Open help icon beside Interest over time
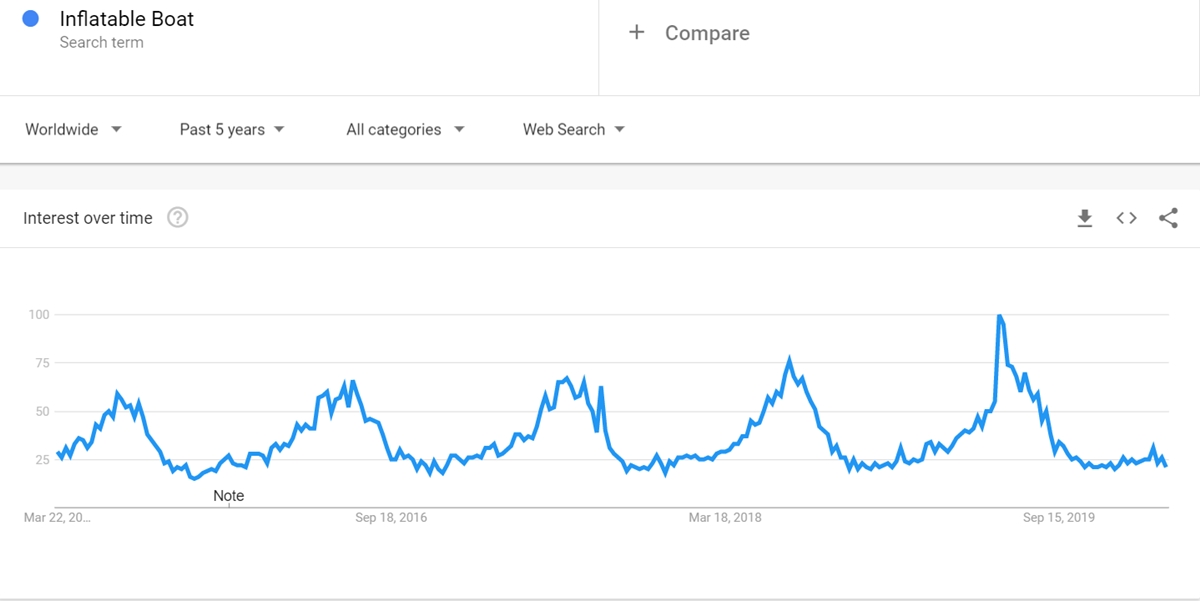This screenshot has height=601, width=1200. point(177,218)
